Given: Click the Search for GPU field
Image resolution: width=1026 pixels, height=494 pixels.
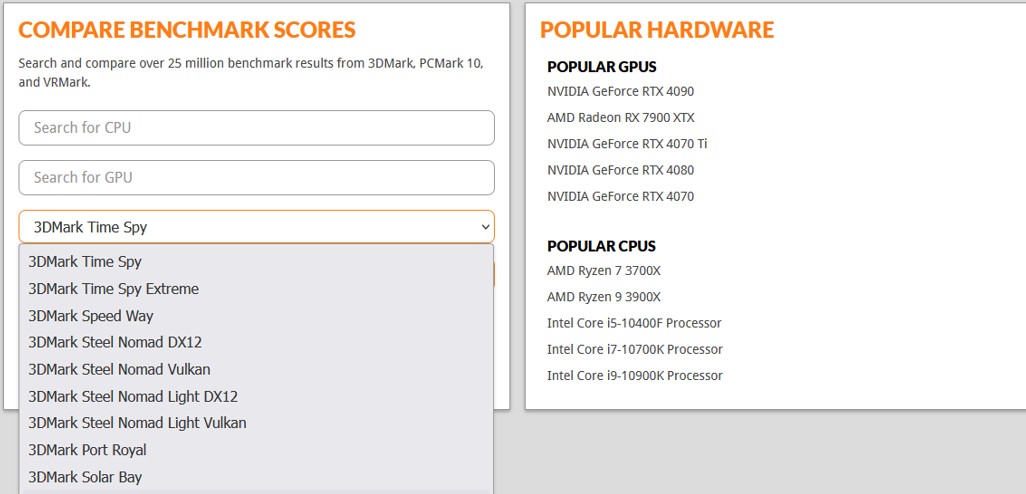Looking at the screenshot, I should click(256, 177).
